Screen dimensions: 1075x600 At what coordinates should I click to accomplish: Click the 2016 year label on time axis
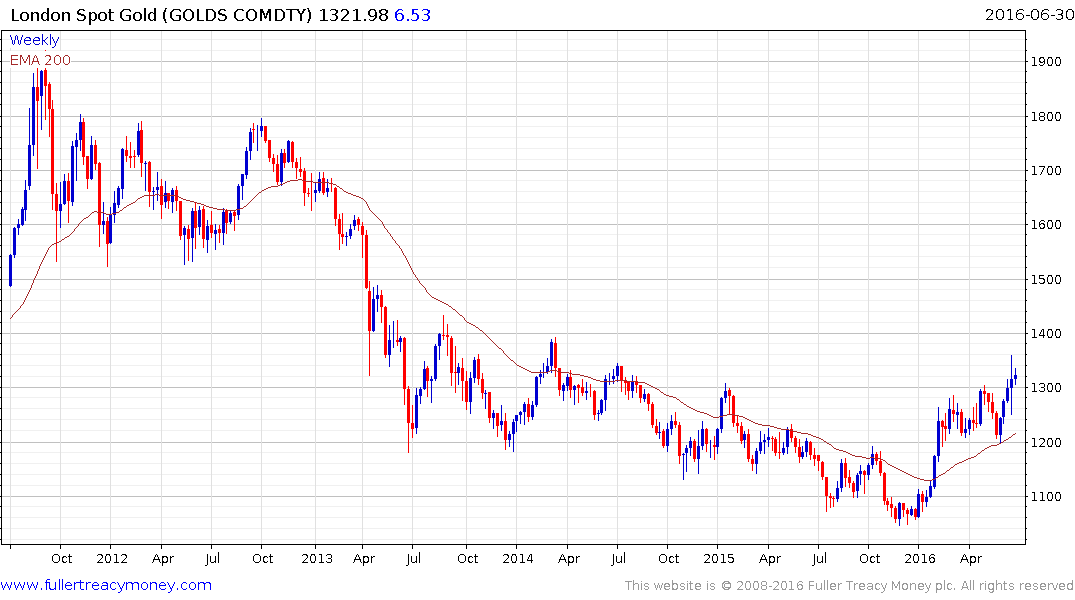point(919,559)
